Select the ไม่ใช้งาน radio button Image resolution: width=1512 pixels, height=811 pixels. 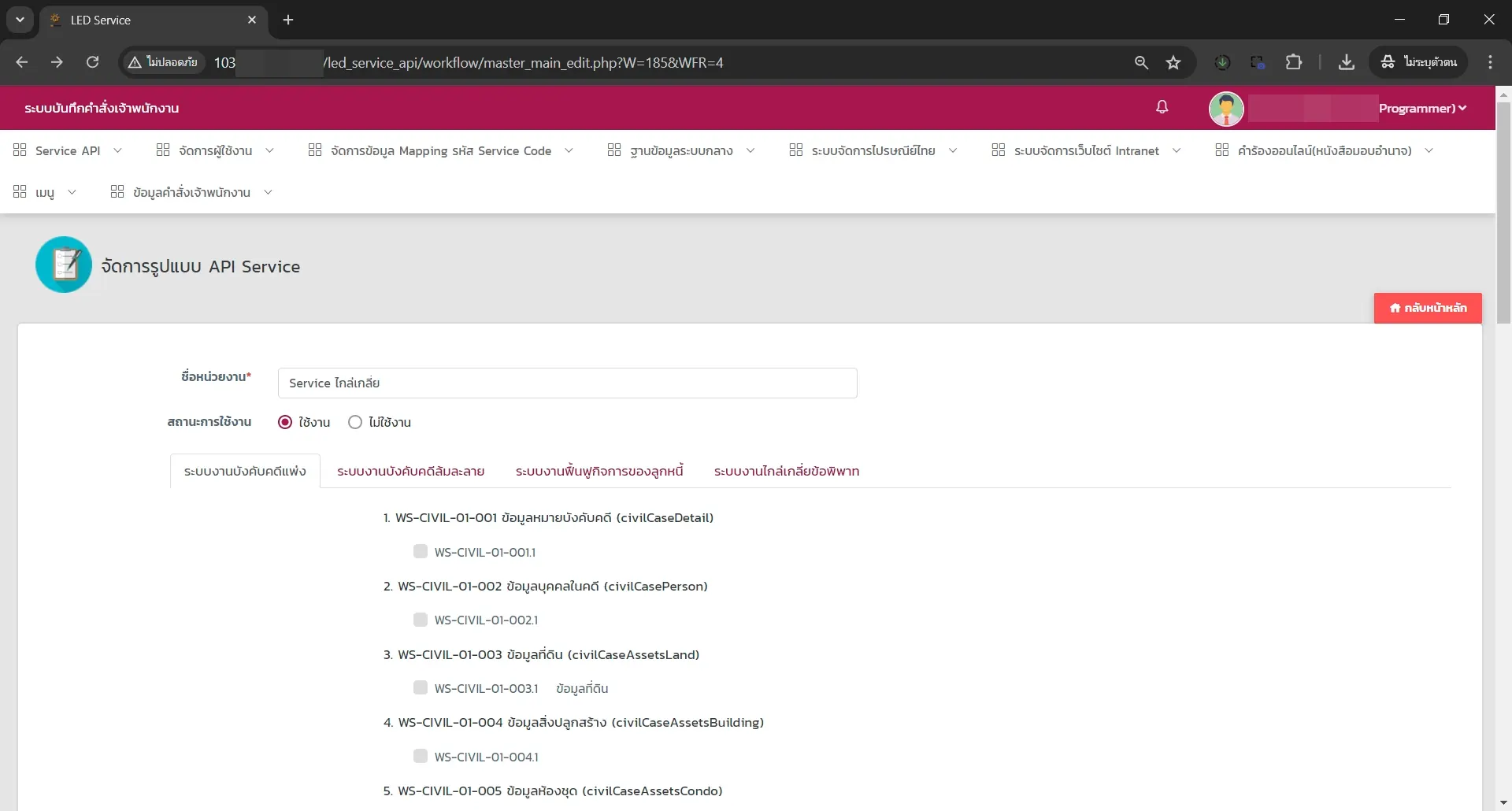click(355, 422)
